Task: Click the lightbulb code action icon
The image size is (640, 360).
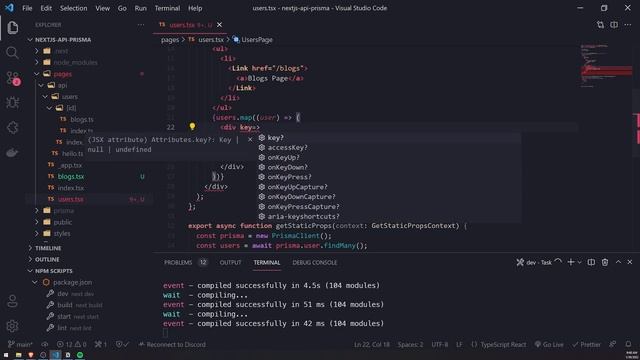Action: [x=192, y=127]
